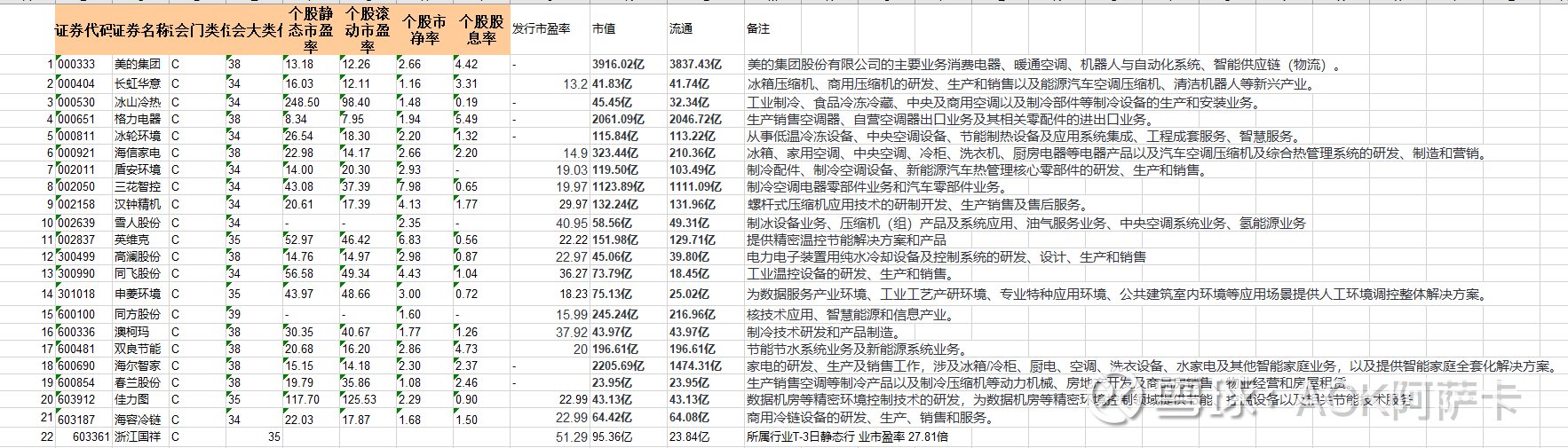Viewport: 1568px width, 448px height.
Task: Click stock name 英维克
Action: click(132, 240)
